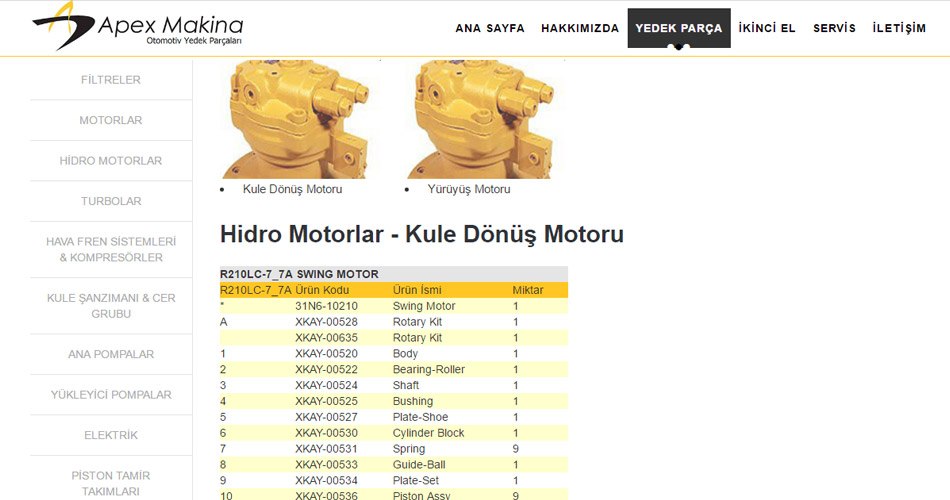The height and width of the screenshot is (500, 950).
Task: Select part code XKAY-00524
Action: [327, 385]
